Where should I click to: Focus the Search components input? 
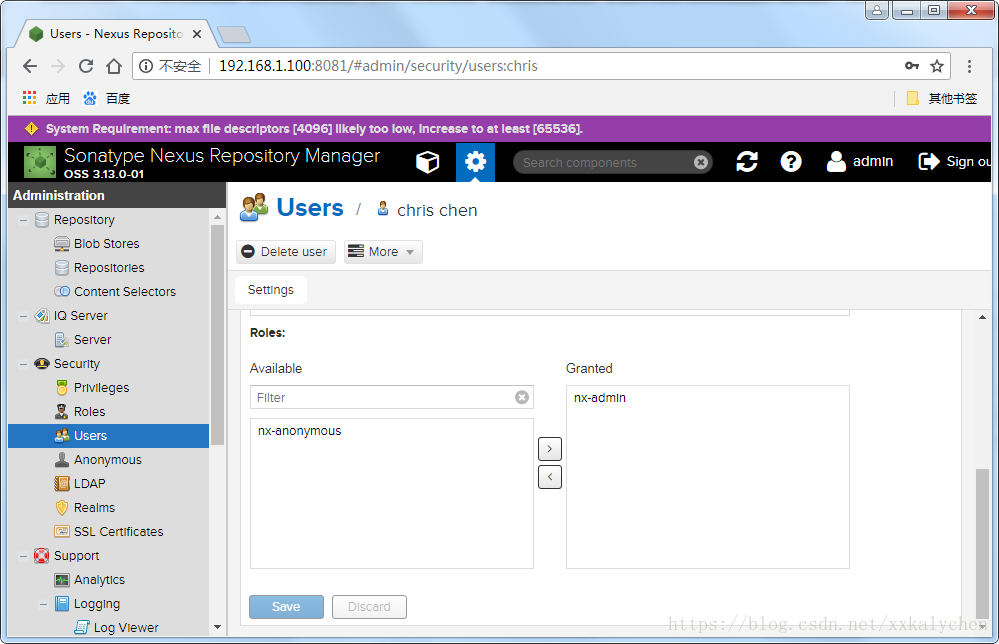[x=605, y=162]
